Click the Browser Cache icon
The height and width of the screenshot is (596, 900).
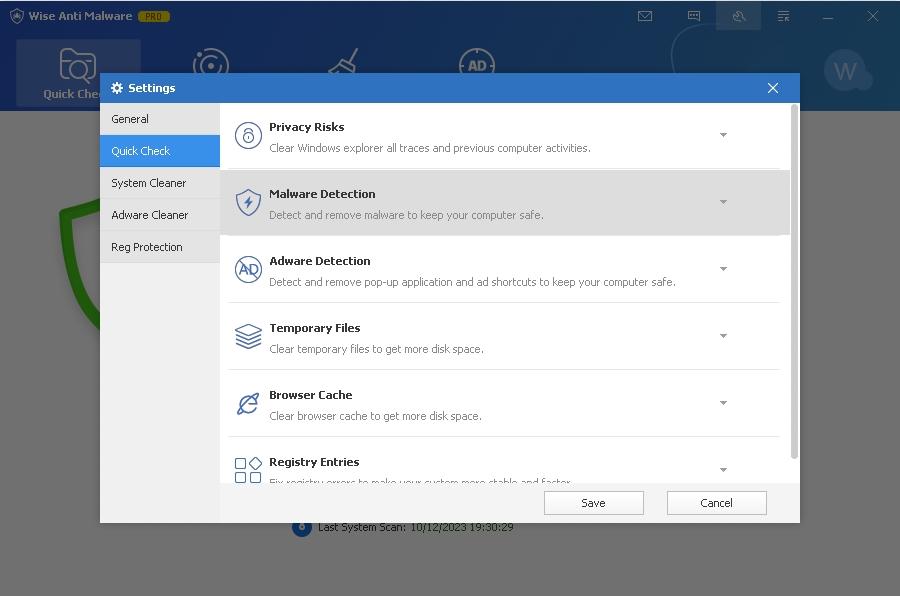(x=248, y=404)
